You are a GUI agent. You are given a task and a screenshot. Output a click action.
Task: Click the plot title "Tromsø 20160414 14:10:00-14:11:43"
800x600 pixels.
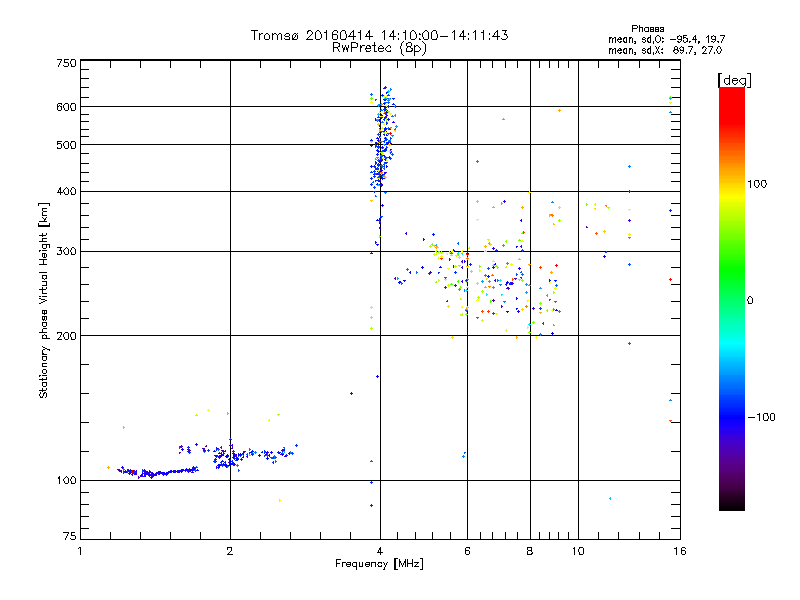(379, 35)
